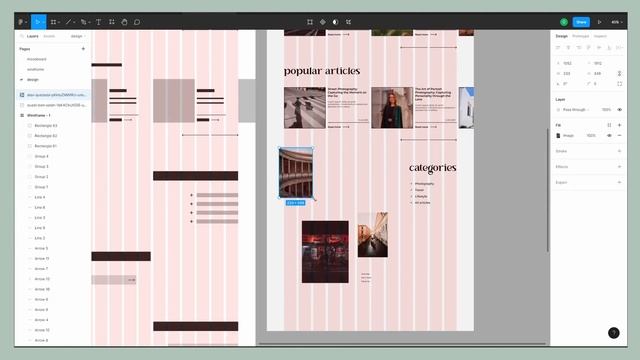Click the Align horizontal centers icon
640x360 pixels.
coord(568,48)
